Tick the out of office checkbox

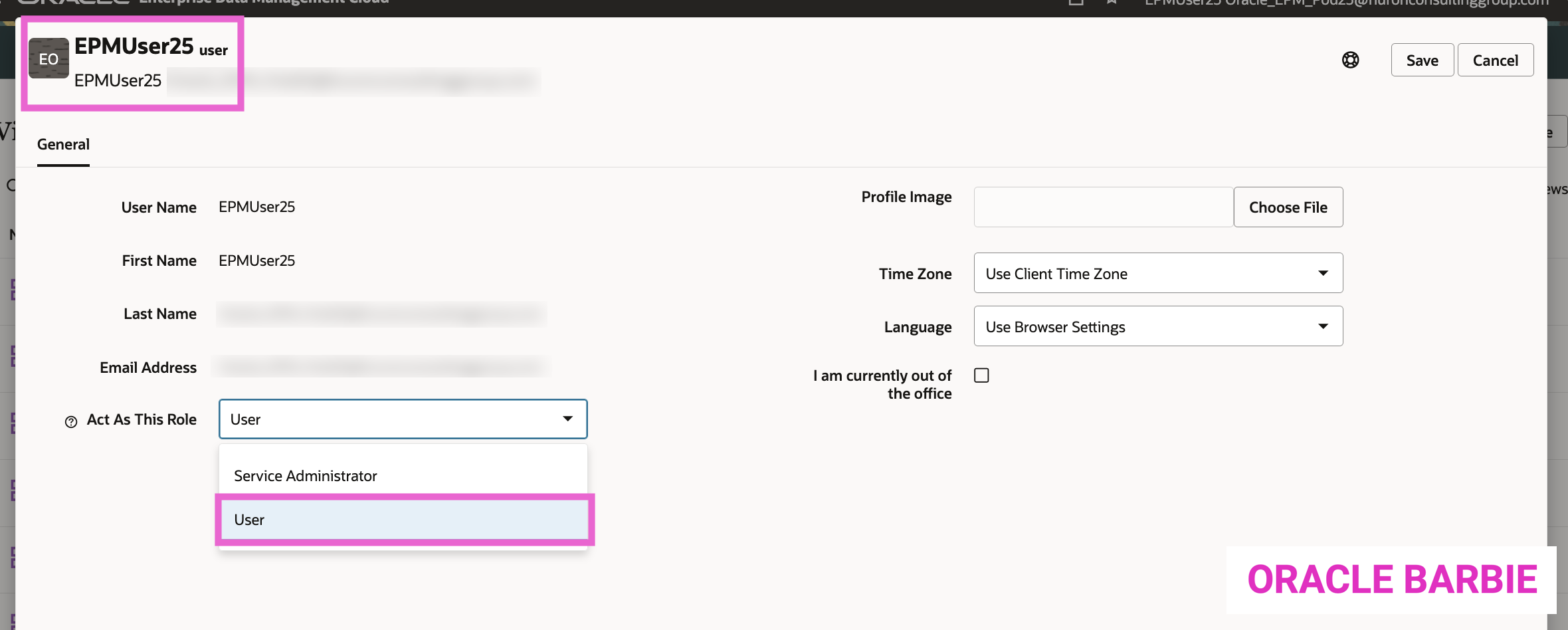point(981,375)
